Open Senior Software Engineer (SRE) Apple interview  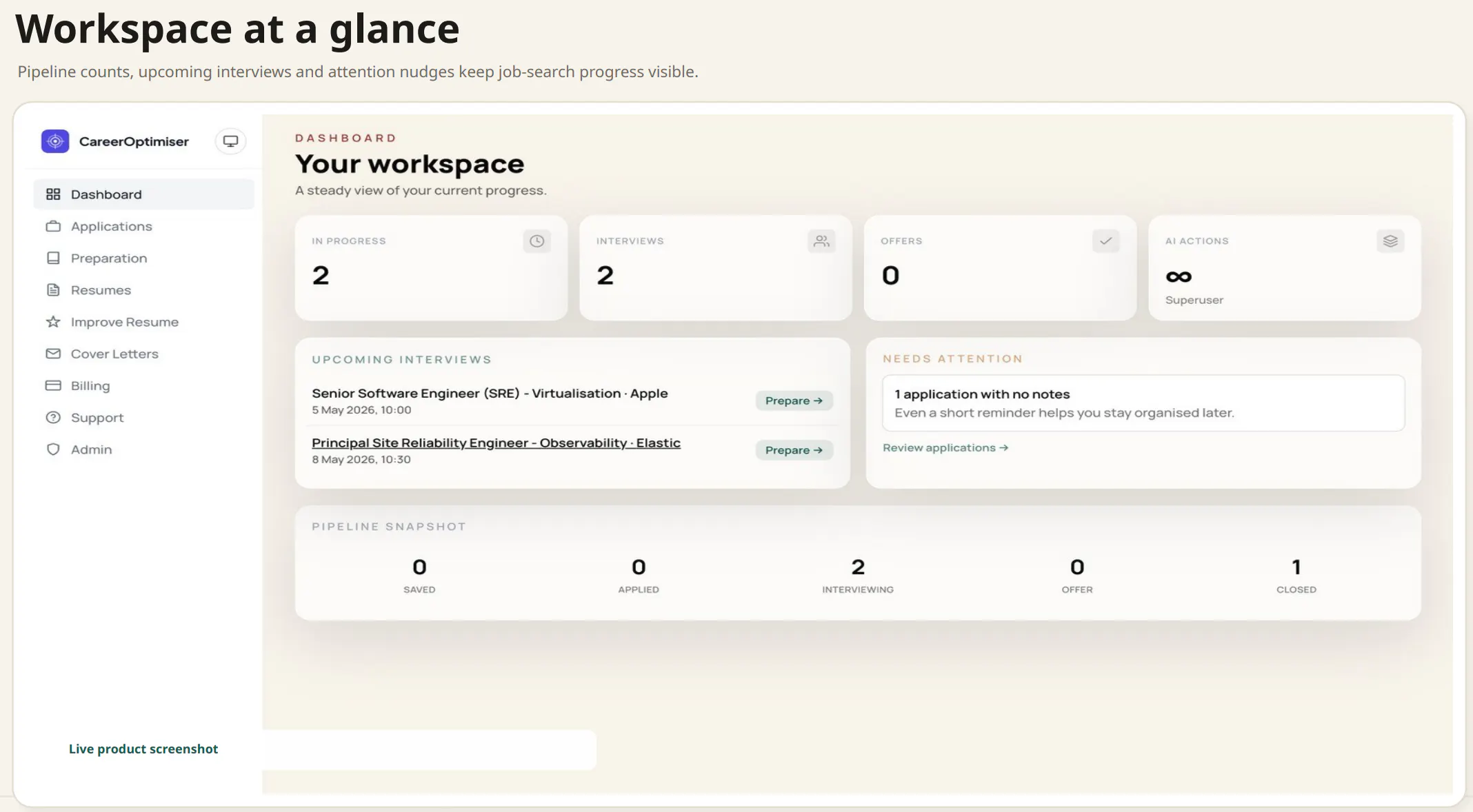point(490,394)
